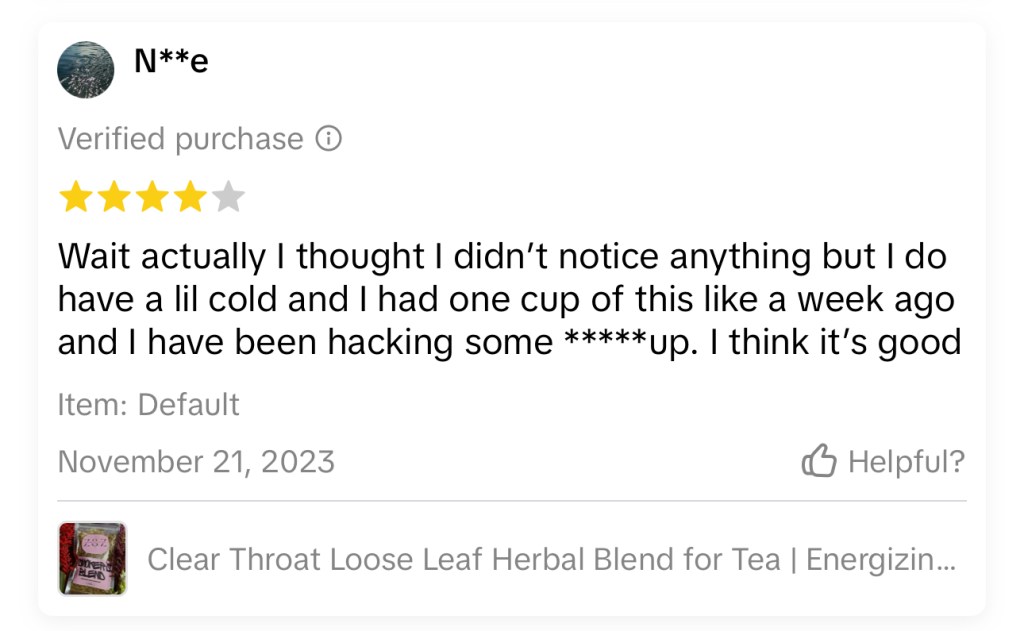1024x631 pixels.
Task: Click the review date November 21, 2023
Action: pos(196,461)
